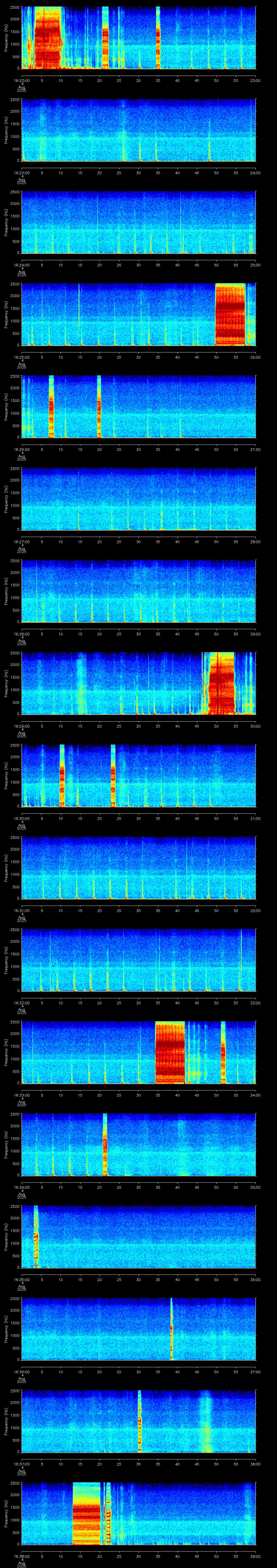277x1568 pixels.
Task: Click the 16:23 spectrogram panel
Action: coord(138,130)
